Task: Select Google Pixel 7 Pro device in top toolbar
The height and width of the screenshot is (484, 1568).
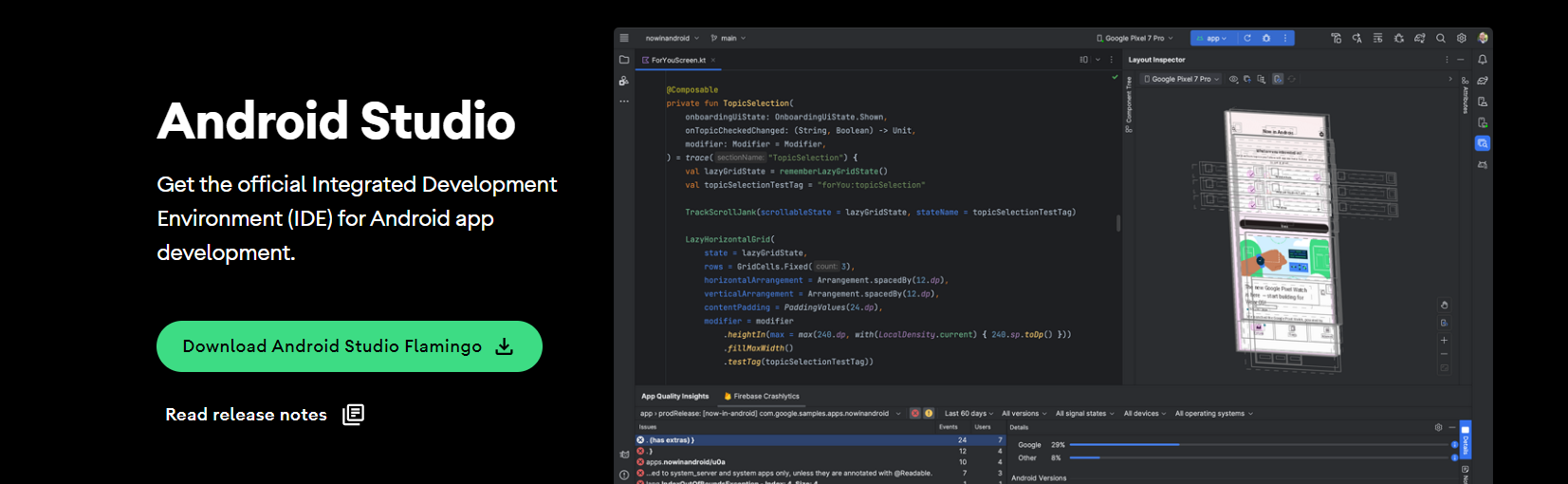Action: [1134, 38]
